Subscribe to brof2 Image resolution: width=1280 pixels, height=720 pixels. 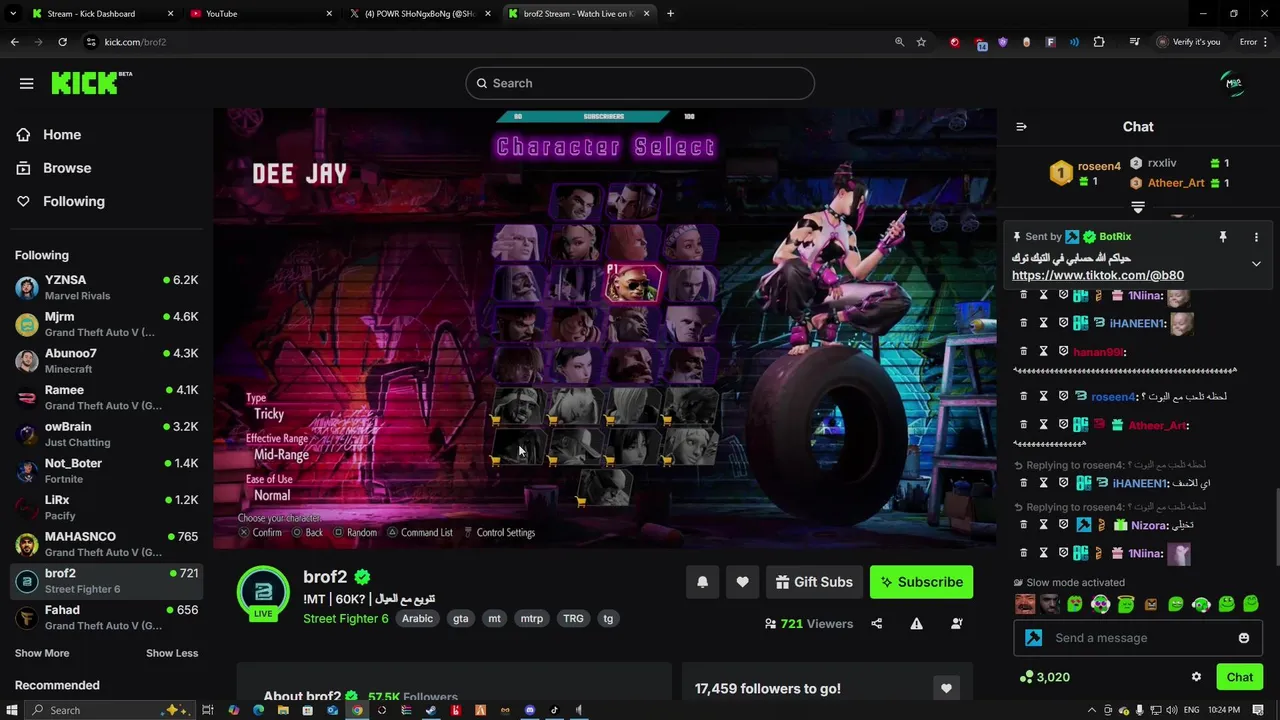[x=921, y=582]
